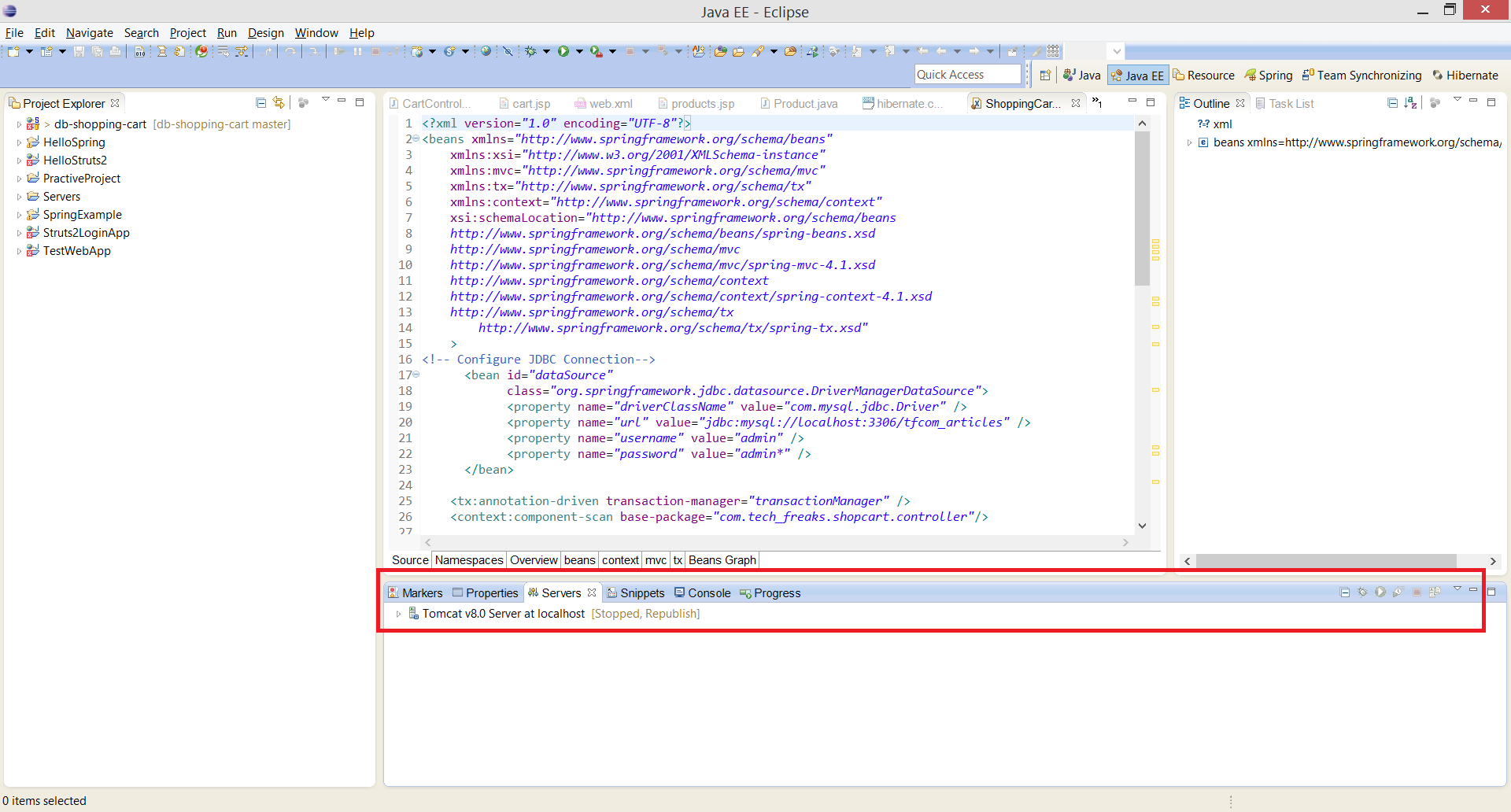Collapse all in the Servers view toolbar

(x=1344, y=592)
